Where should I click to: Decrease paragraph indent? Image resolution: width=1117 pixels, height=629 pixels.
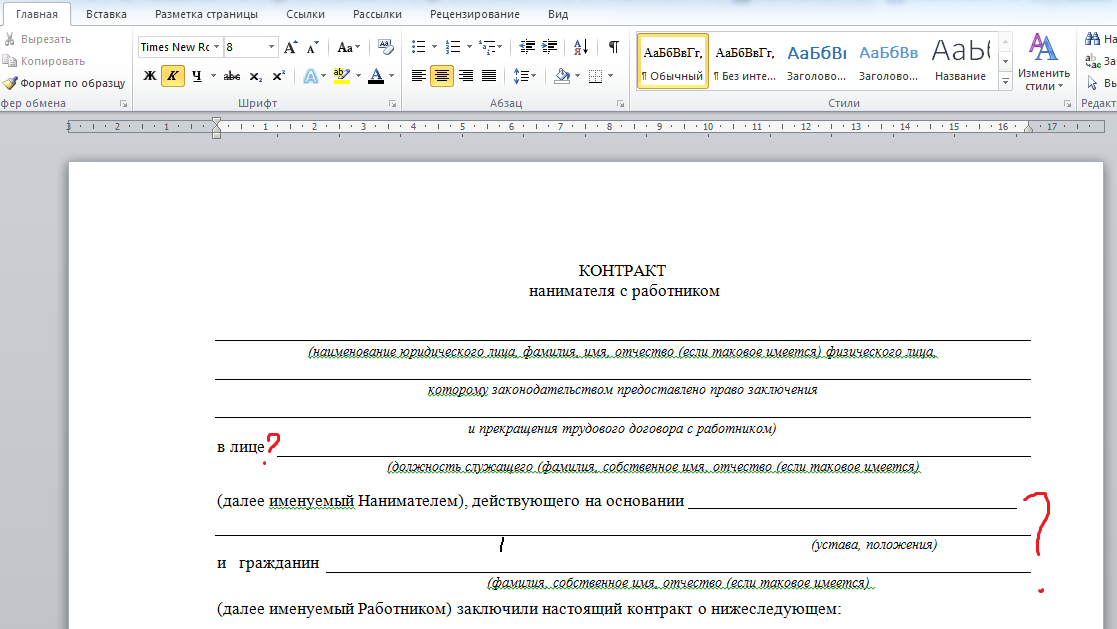pos(526,47)
